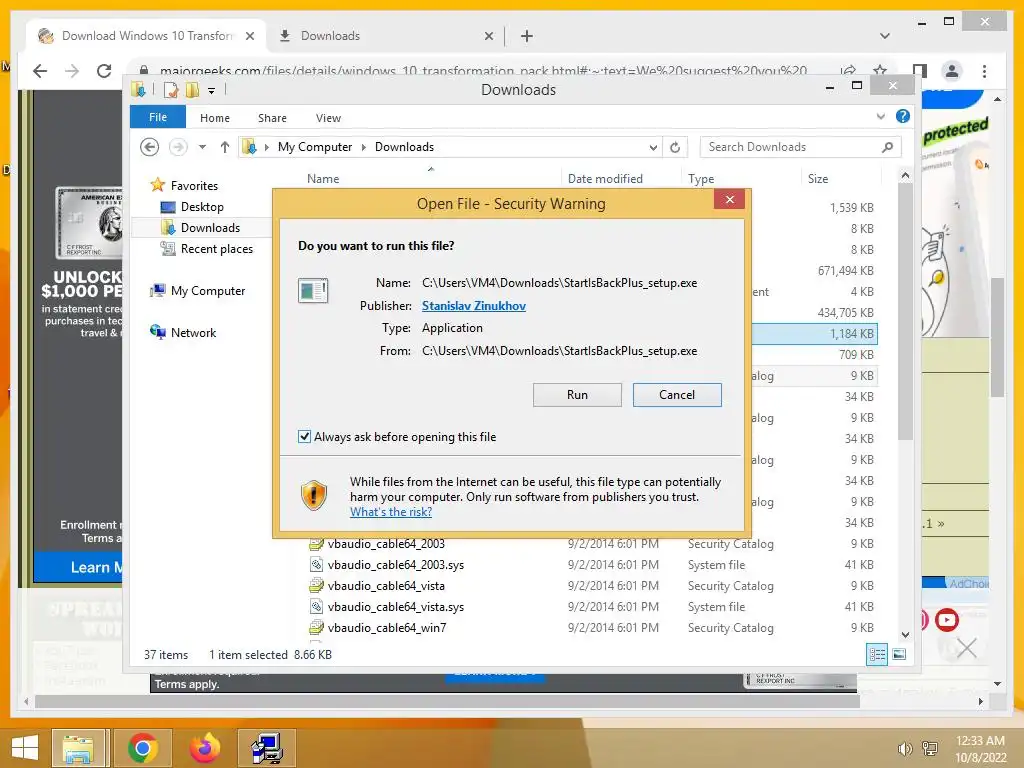1024x768 pixels.
Task: Switch to details view layout icon
Action: (x=876, y=654)
